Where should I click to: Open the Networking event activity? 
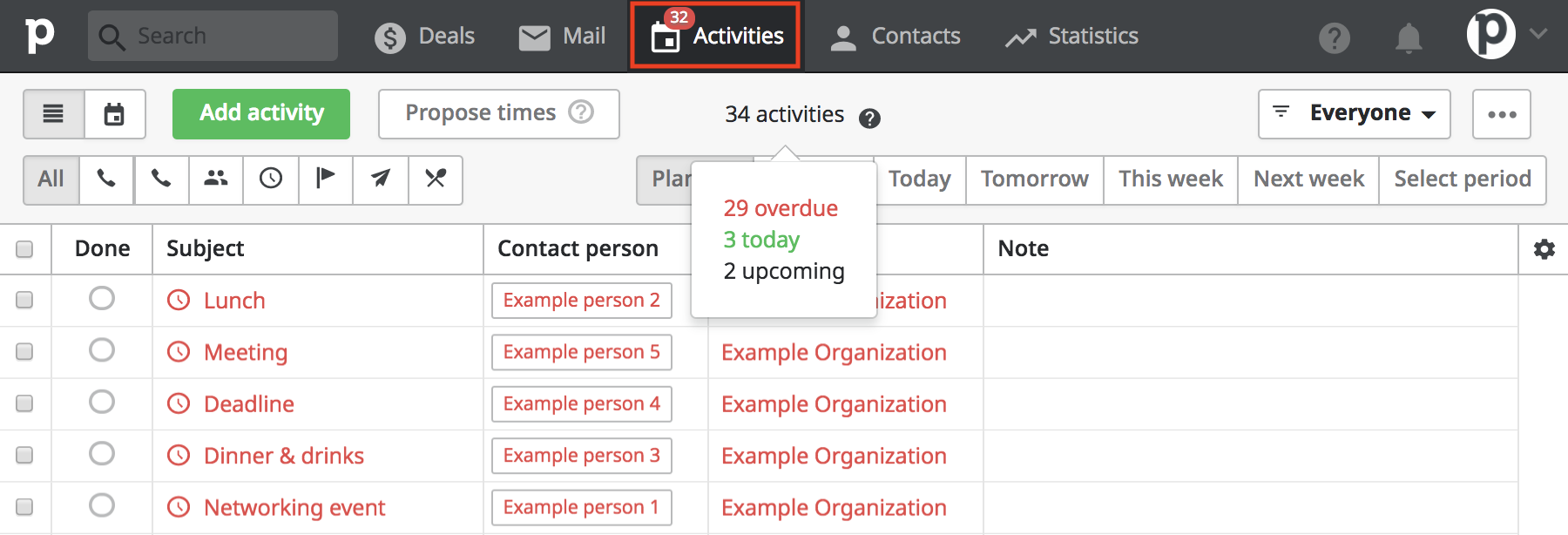tap(294, 506)
